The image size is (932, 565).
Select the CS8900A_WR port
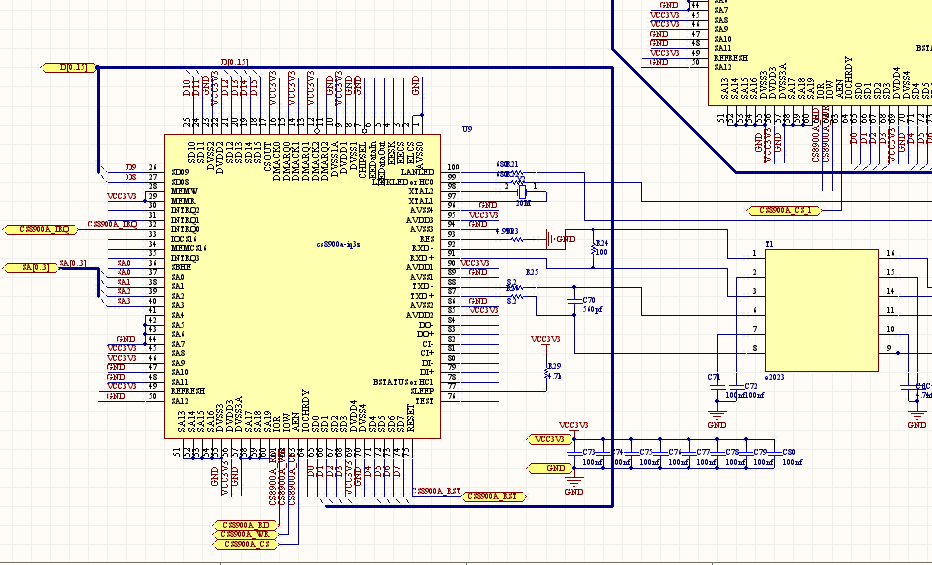click(x=246, y=534)
